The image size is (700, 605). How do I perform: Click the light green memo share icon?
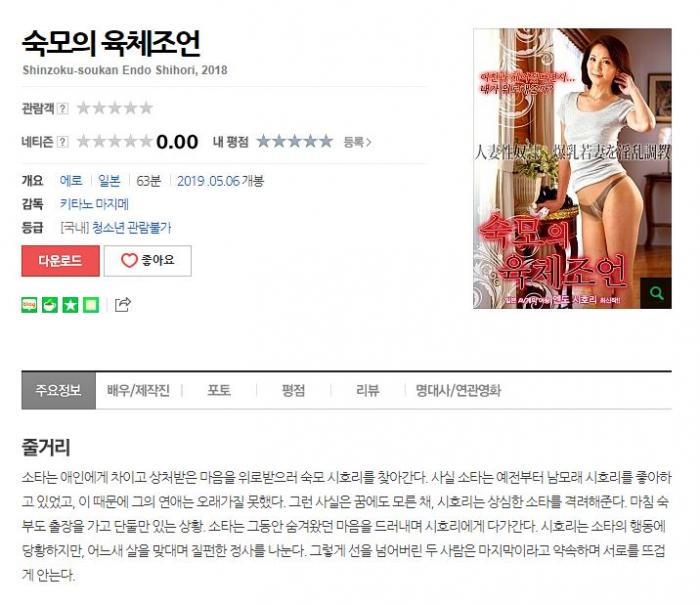(91, 305)
